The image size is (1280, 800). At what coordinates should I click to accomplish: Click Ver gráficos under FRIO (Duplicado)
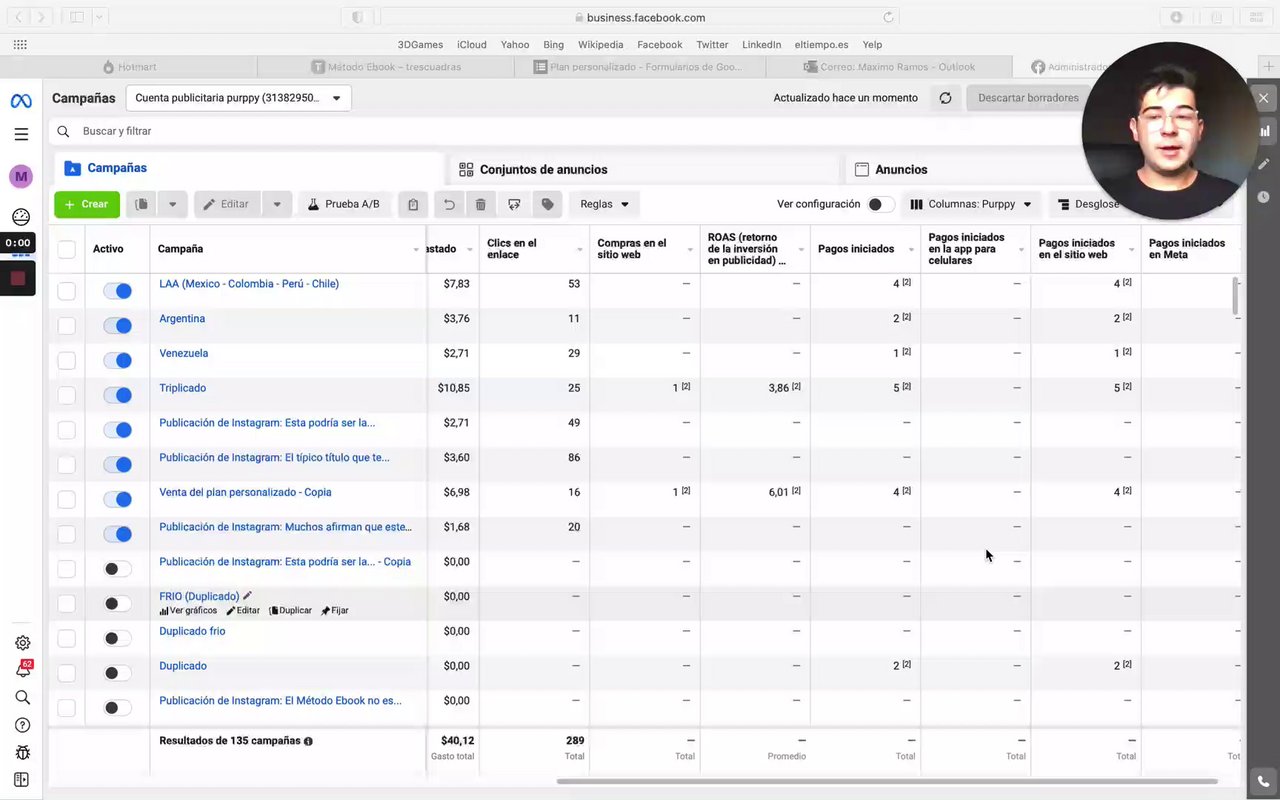click(x=188, y=611)
